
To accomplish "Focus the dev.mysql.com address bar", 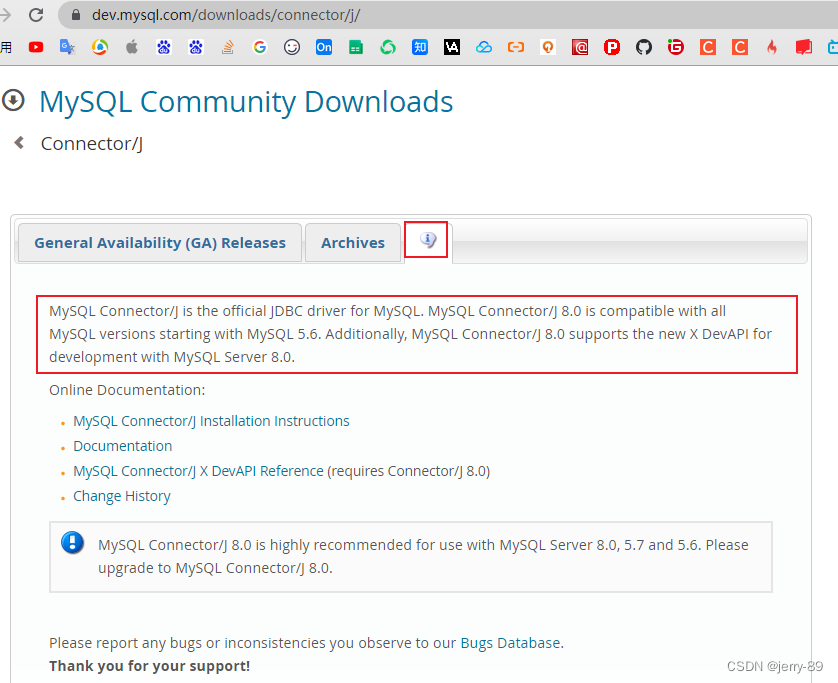I will pos(449,15).
